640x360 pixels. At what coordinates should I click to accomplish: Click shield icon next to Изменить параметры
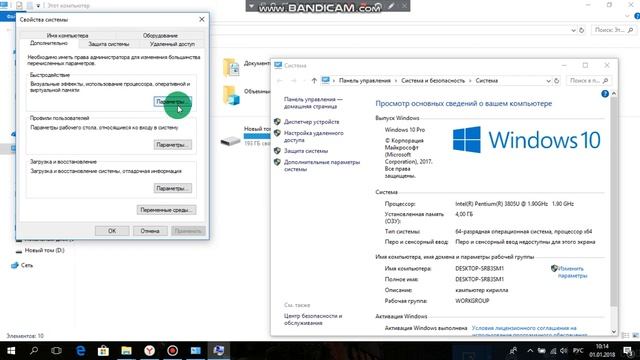(x=554, y=268)
